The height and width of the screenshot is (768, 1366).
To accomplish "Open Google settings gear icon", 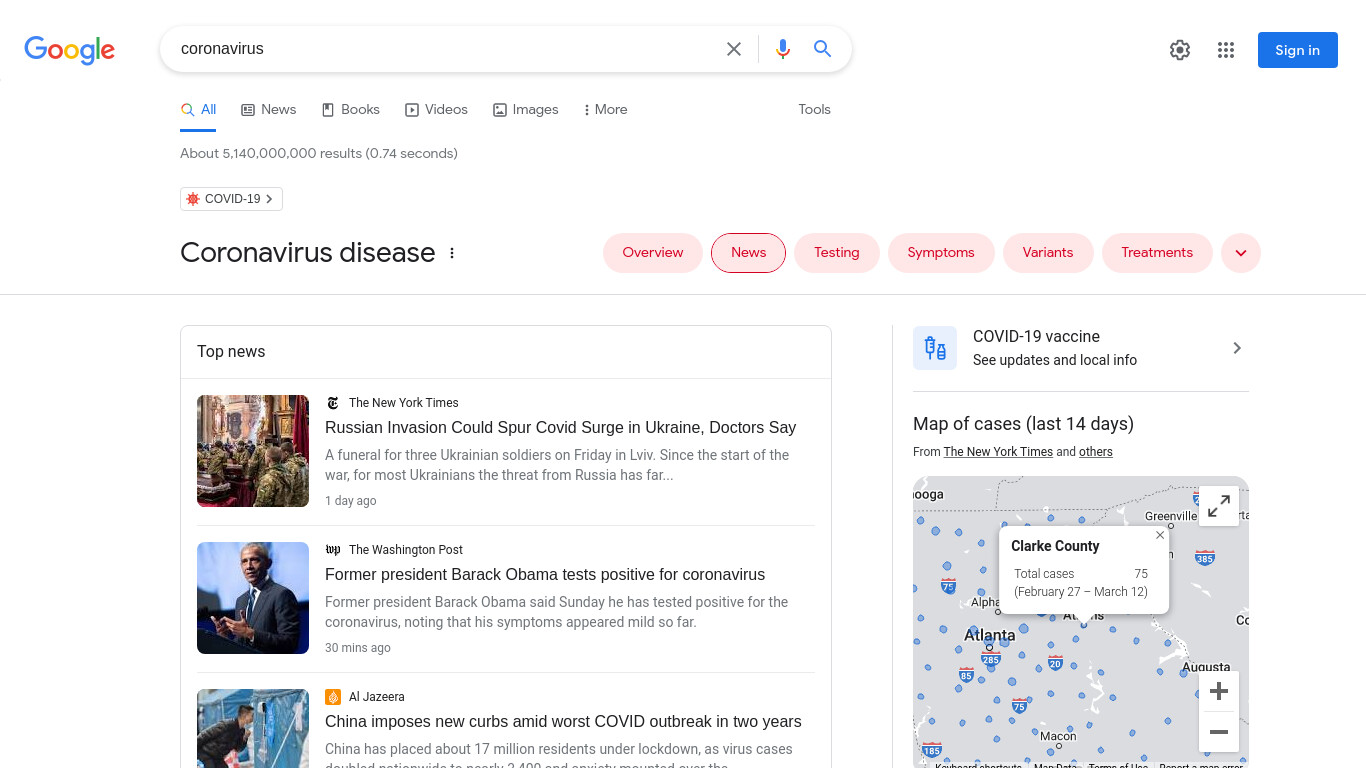I will pos(1180,50).
